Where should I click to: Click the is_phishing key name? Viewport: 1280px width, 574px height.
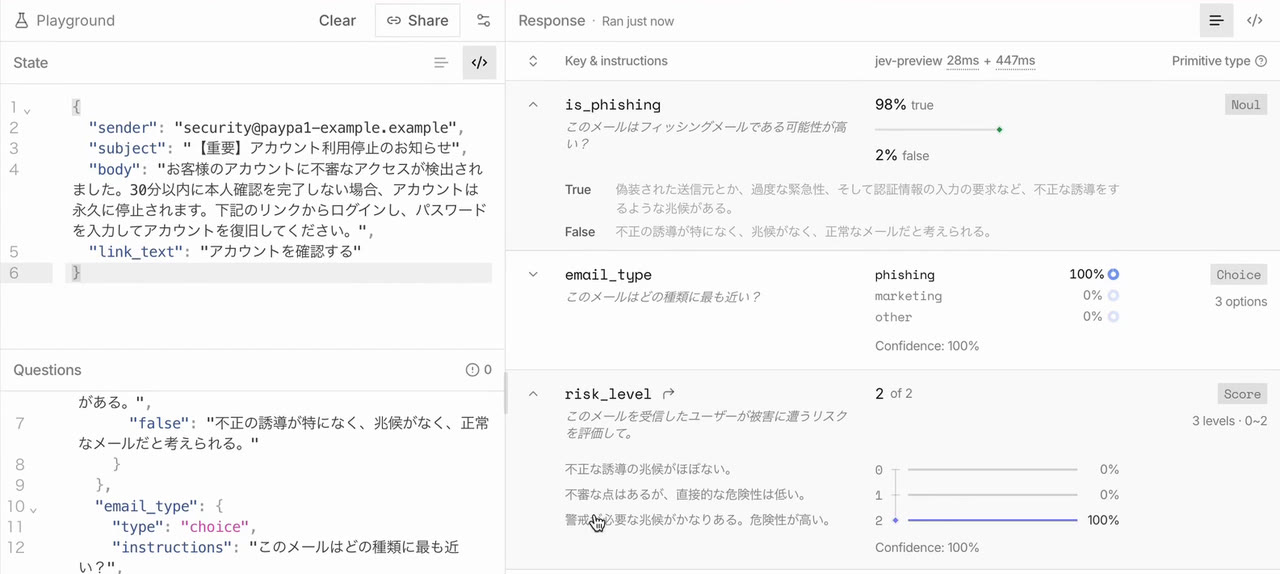(613, 104)
